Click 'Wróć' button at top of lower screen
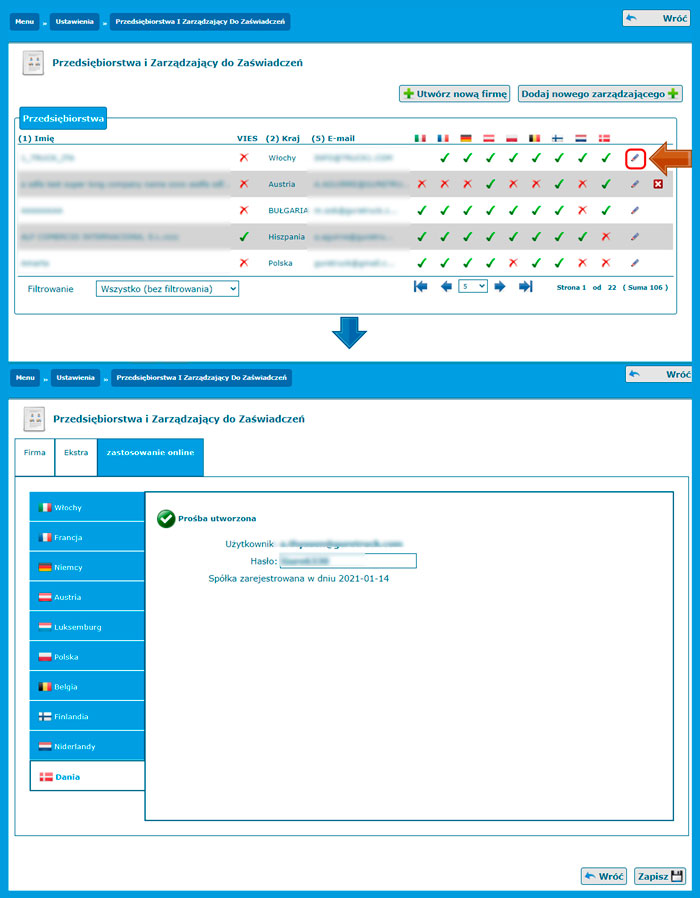This screenshot has height=898, width=700. (659, 375)
